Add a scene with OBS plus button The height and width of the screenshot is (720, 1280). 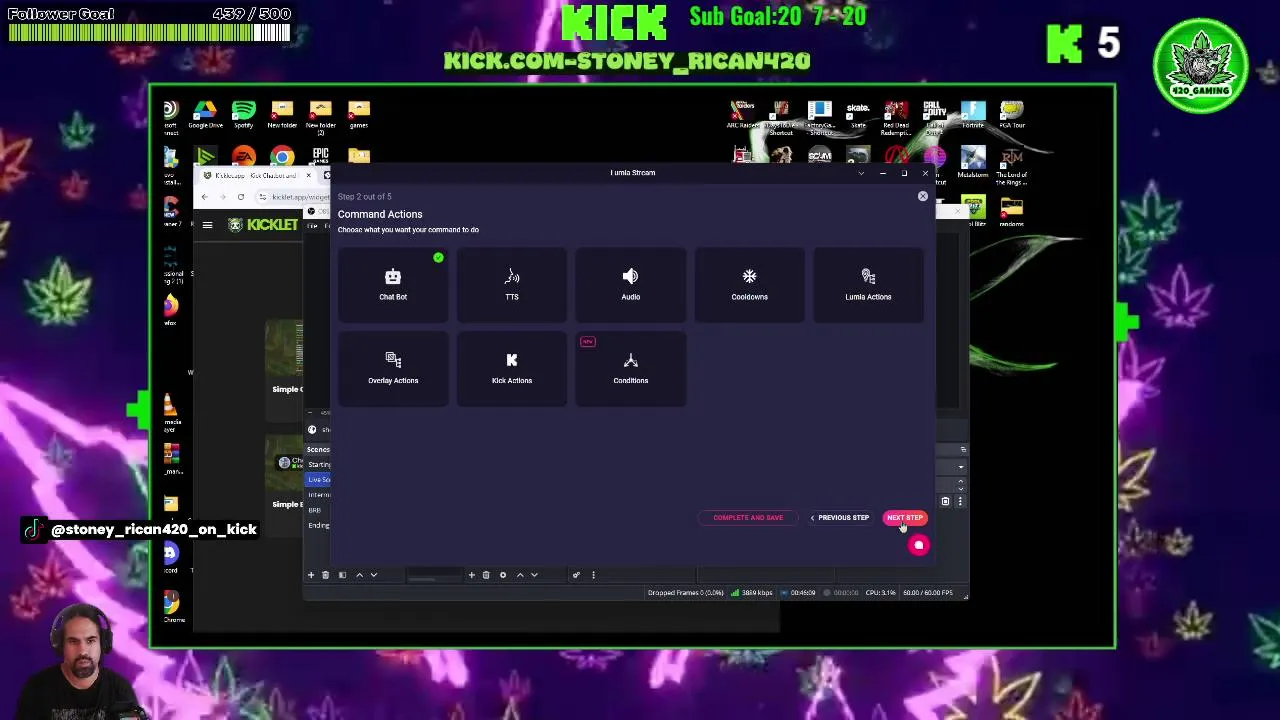[x=311, y=575]
